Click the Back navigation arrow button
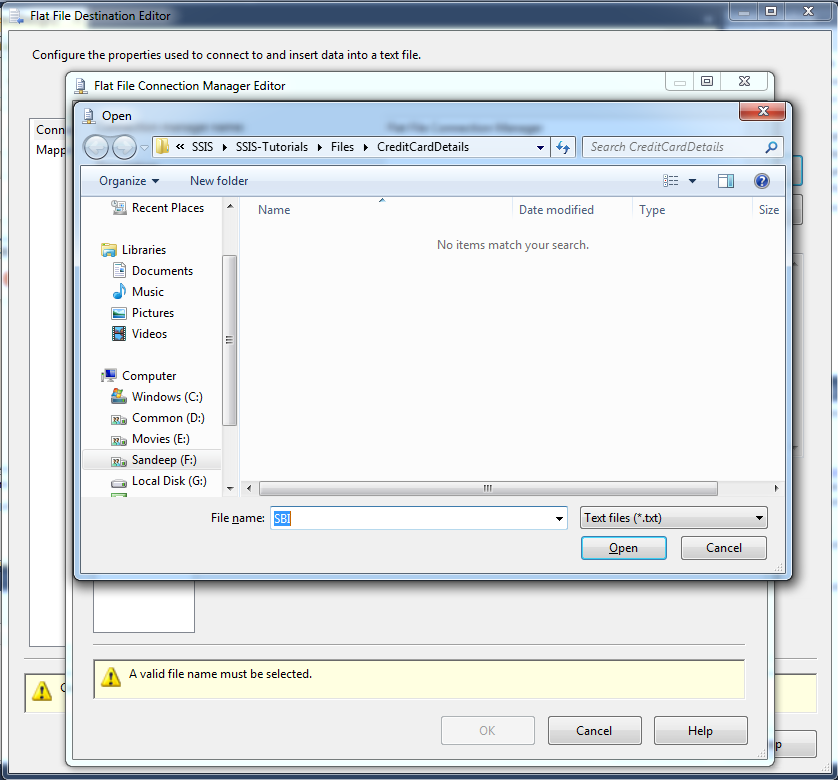838x780 pixels. tap(97, 147)
